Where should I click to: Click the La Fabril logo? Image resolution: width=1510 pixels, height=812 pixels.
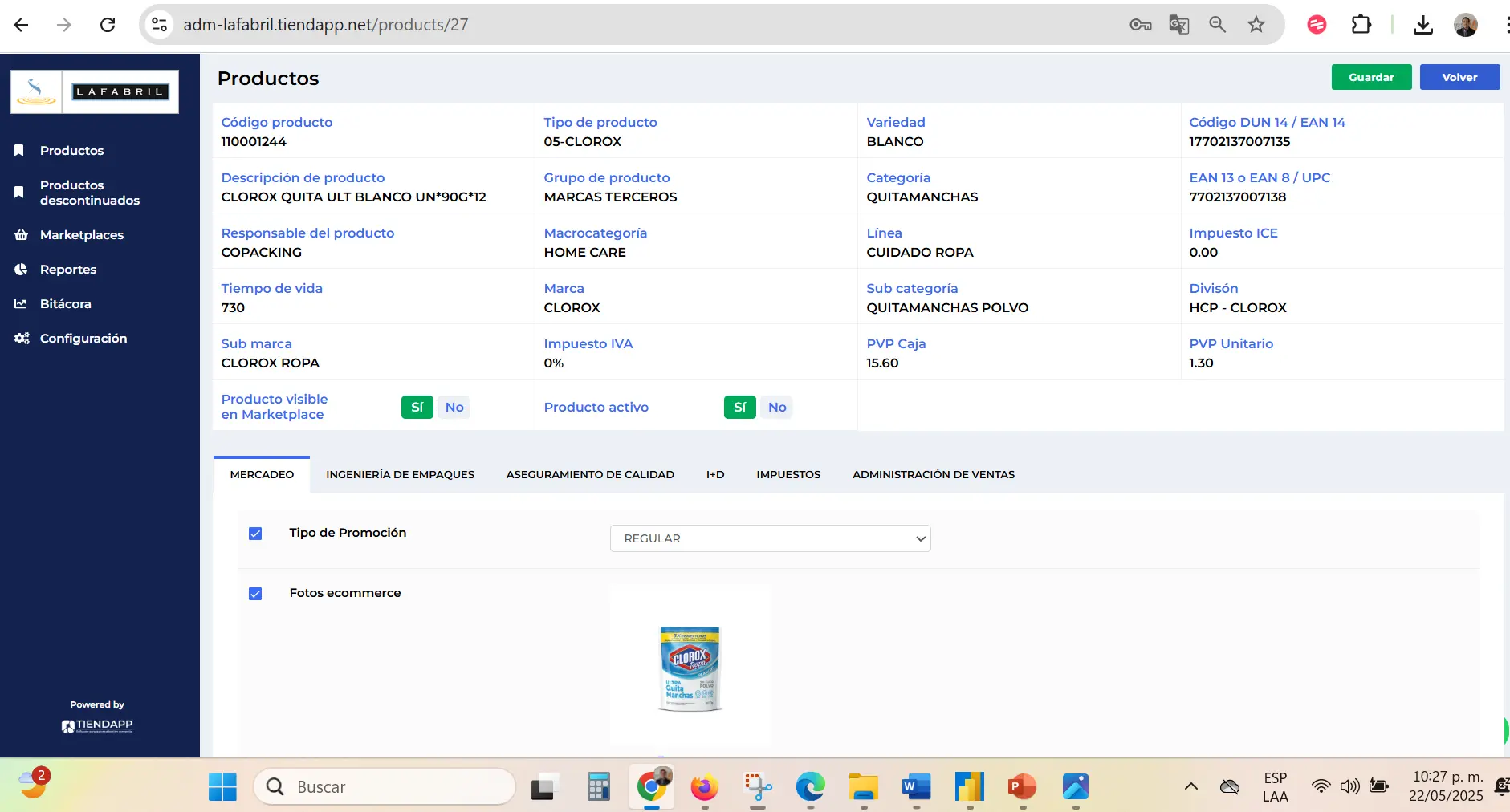(95, 91)
